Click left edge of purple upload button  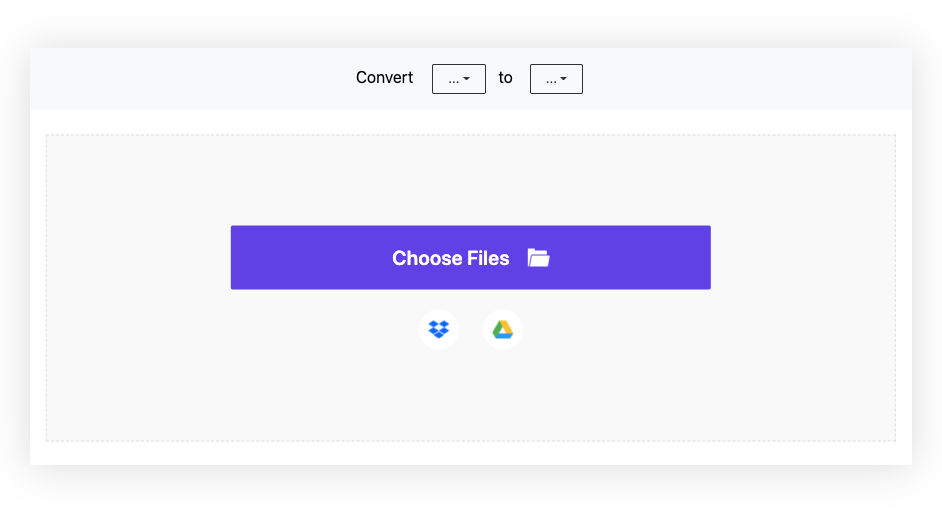pyautogui.click(x=240, y=258)
